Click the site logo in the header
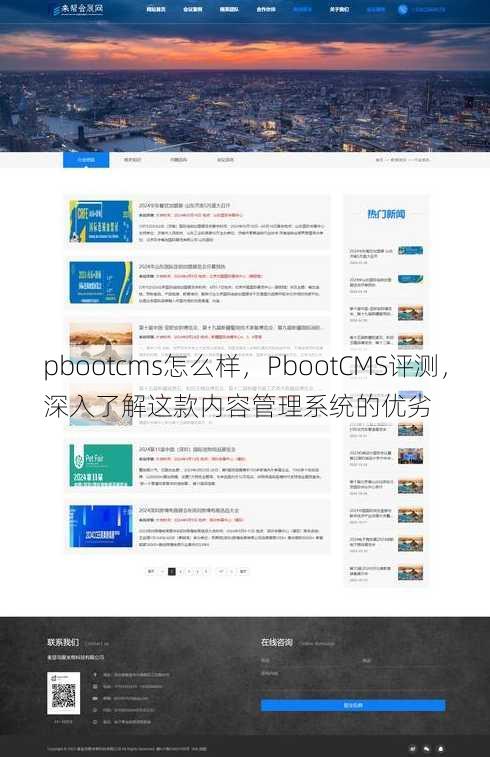 (x=78, y=9)
